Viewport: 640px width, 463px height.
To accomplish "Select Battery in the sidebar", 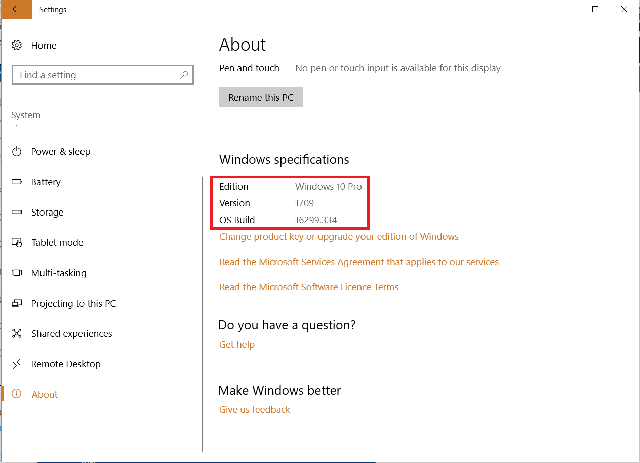I will (46, 182).
